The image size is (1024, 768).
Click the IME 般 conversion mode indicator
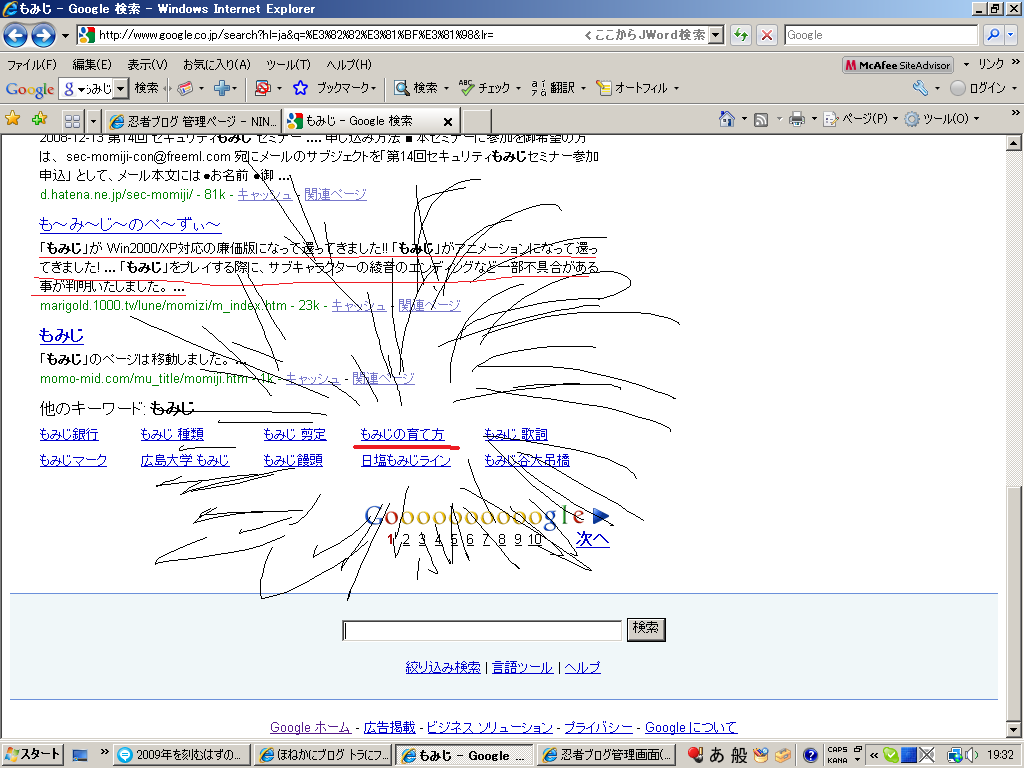coord(739,755)
